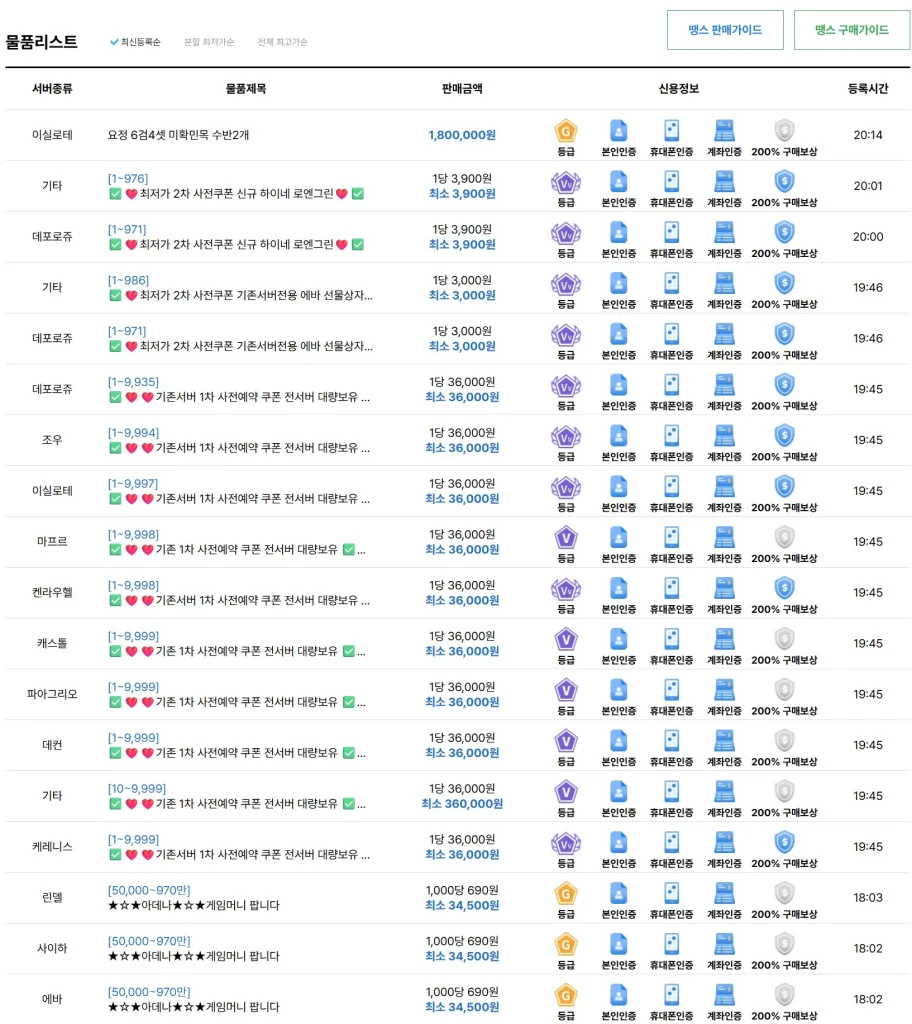This screenshot has width=912, height=1024.
Task: Sort the list by 전체 최고가순
Action: point(282,42)
